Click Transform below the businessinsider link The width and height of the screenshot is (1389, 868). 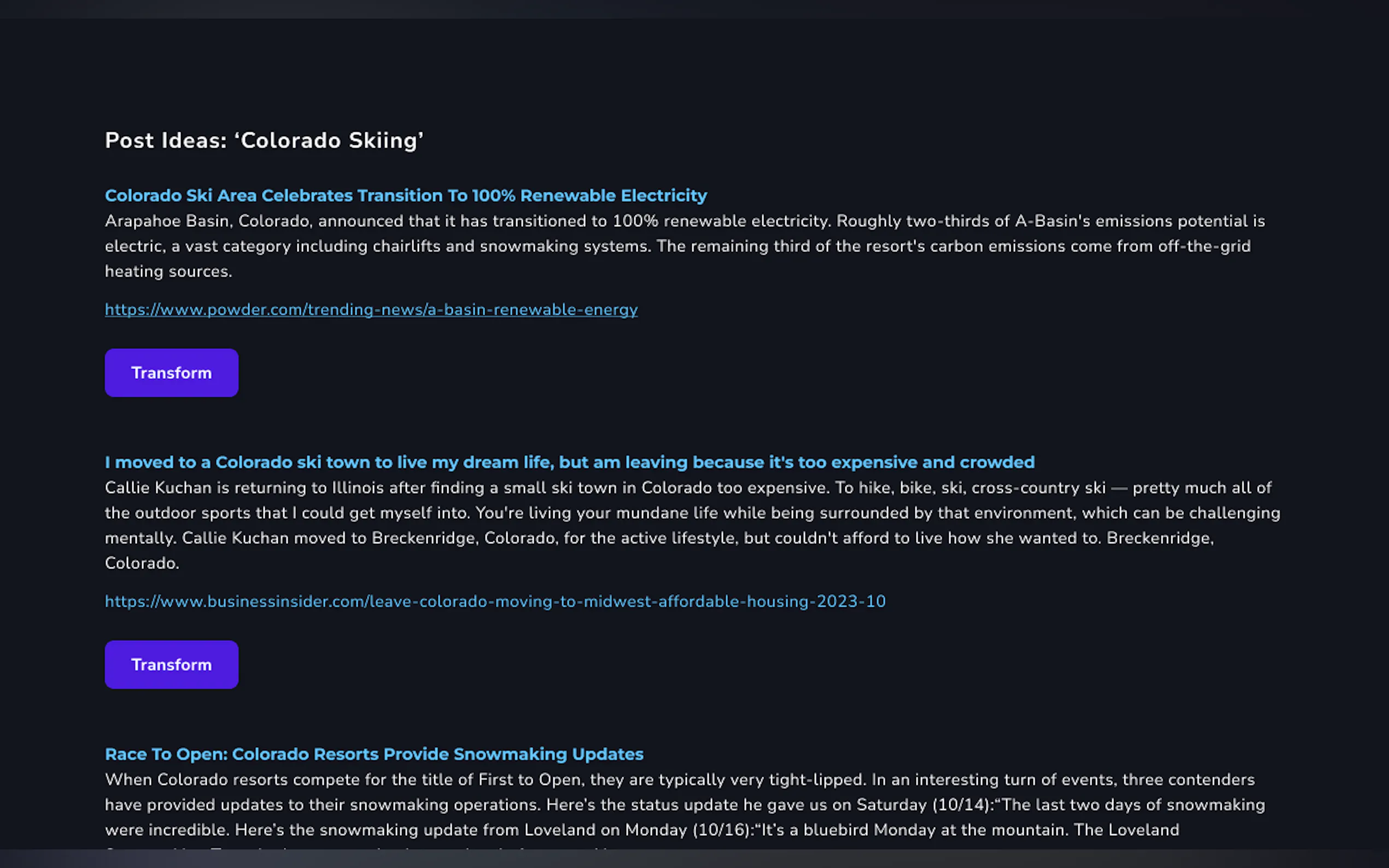171,664
